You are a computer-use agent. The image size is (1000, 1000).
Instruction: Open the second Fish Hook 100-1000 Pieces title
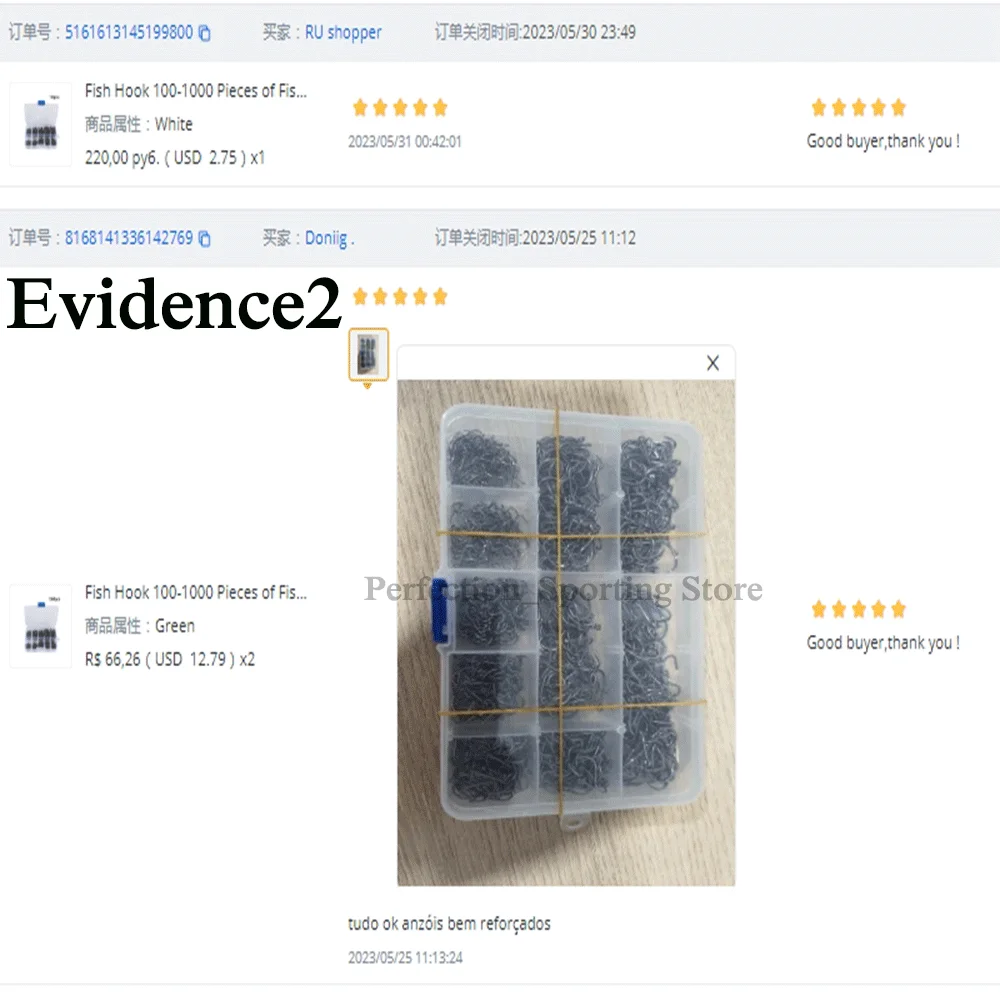tap(196, 592)
